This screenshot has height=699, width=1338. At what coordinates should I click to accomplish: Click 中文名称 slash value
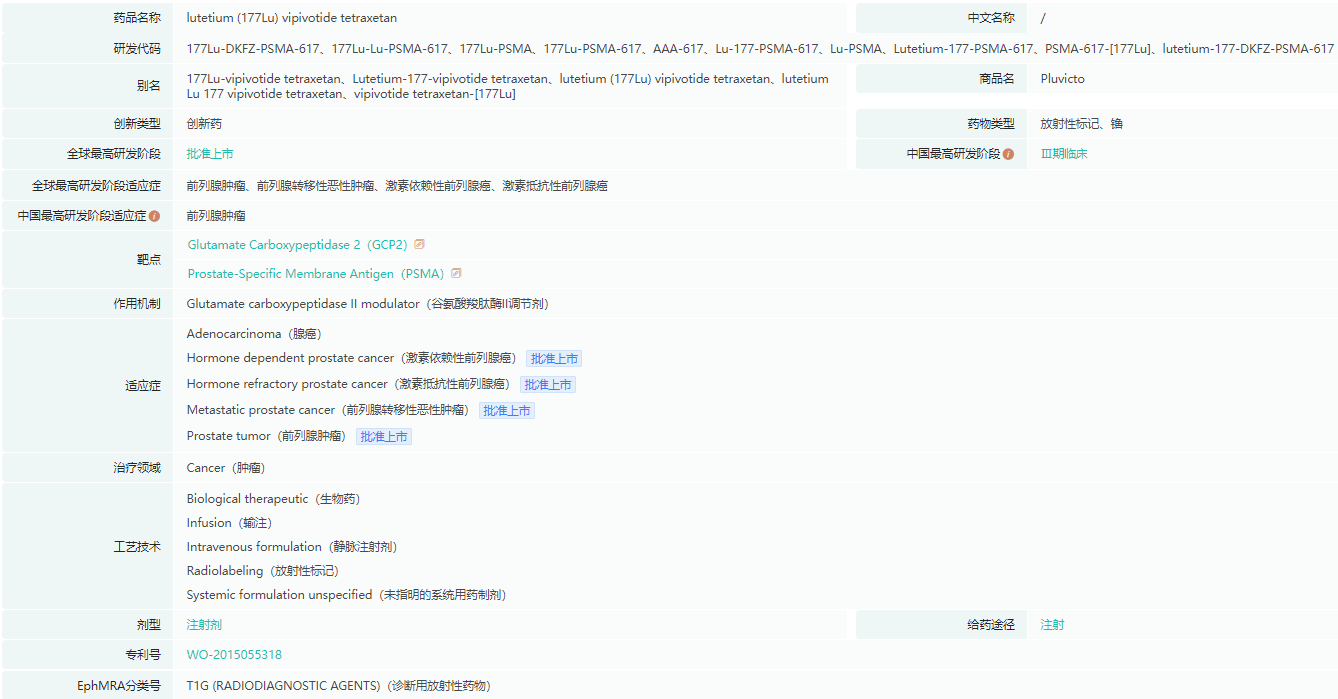(1043, 18)
